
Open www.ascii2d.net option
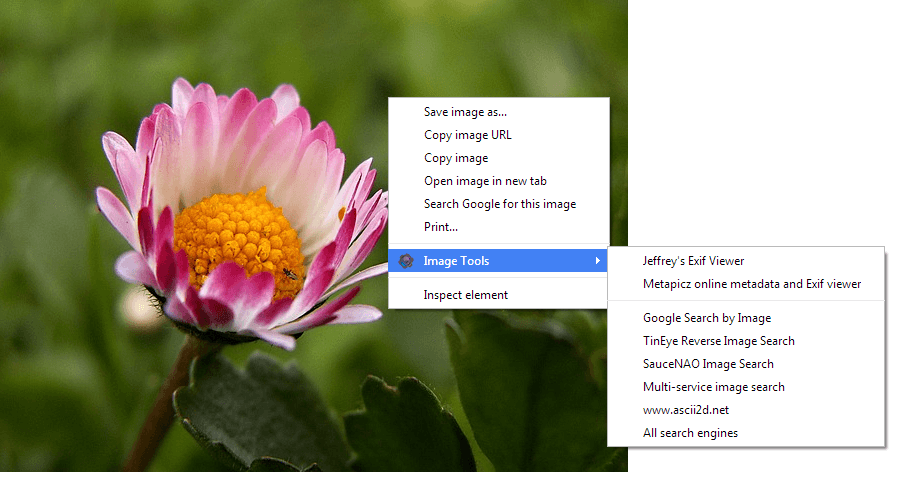coord(746,410)
